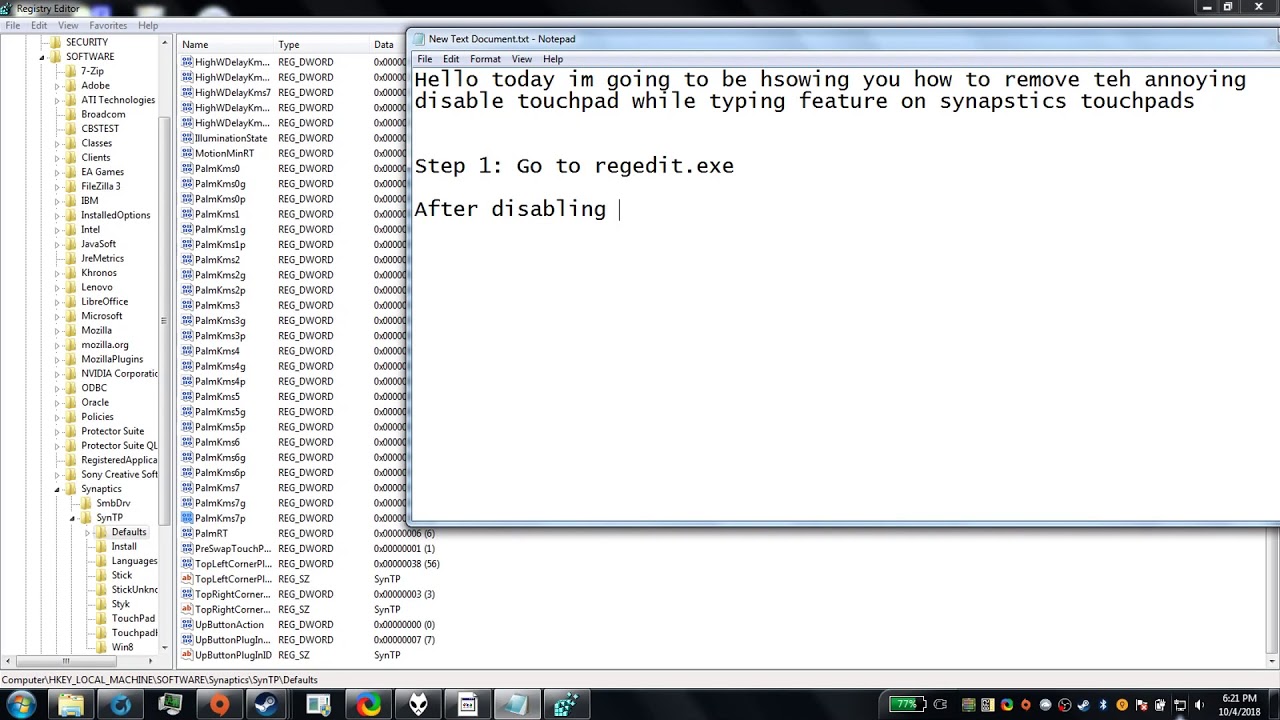The height and width of the screenshot is (720, 1280).
Task: Sort values by the Type column
Action: pyautogui.click(x=322, y=44)
